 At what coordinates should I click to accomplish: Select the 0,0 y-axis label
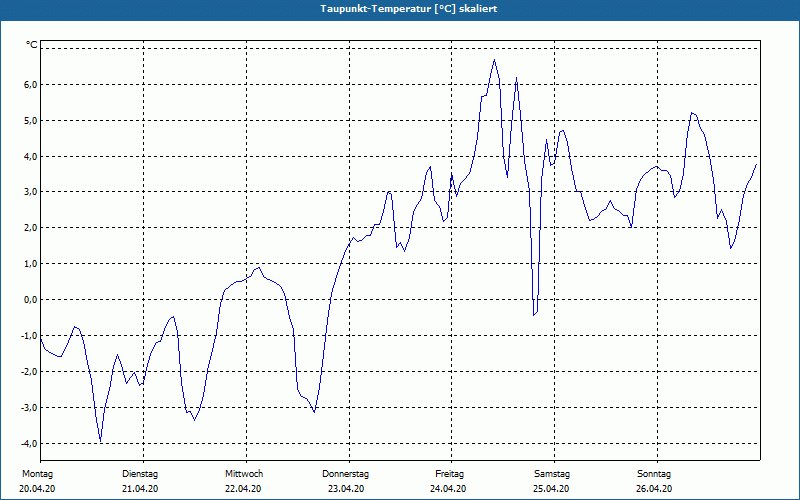tap(31, 299)
